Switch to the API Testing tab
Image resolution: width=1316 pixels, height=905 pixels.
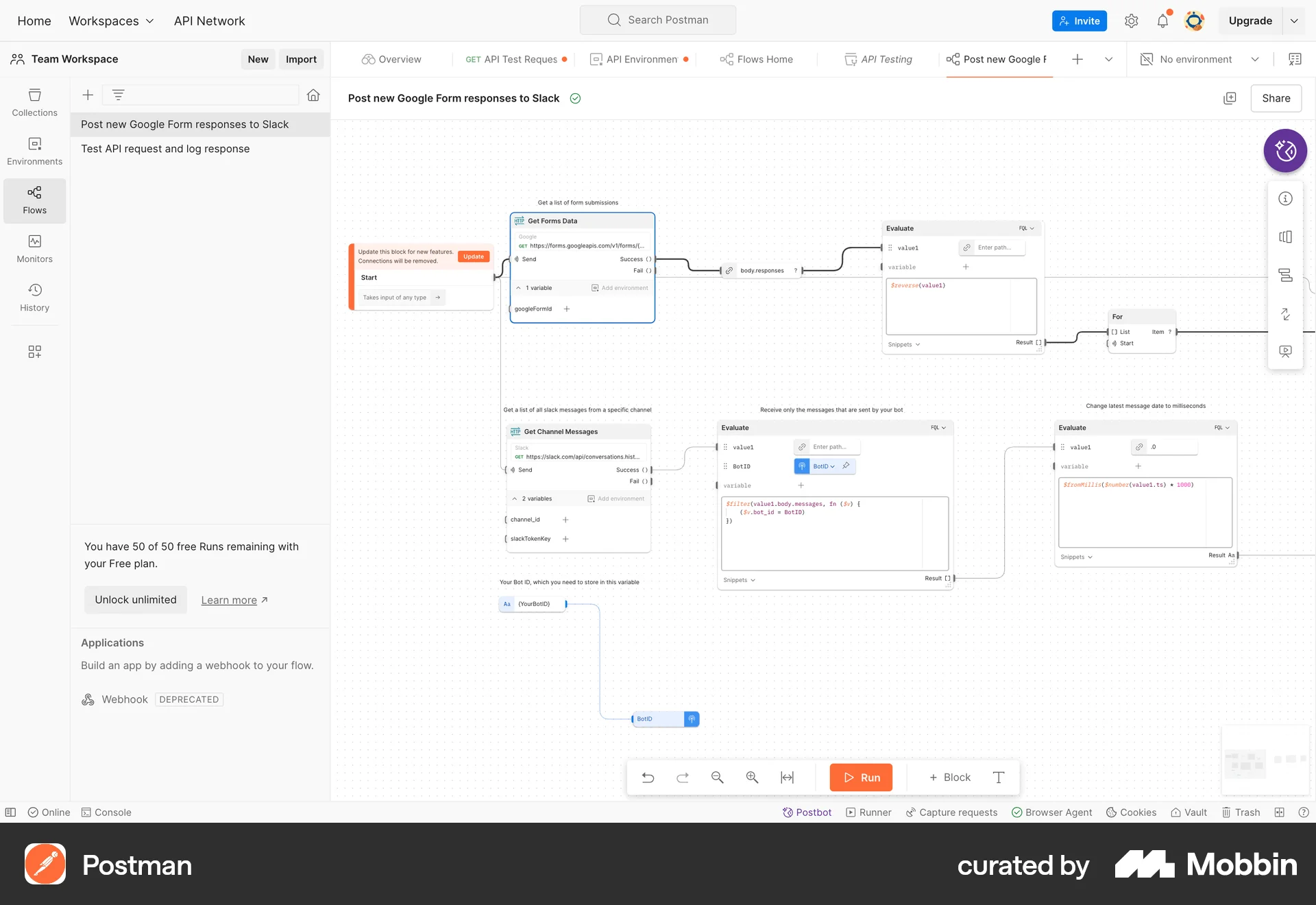point(887,59)
